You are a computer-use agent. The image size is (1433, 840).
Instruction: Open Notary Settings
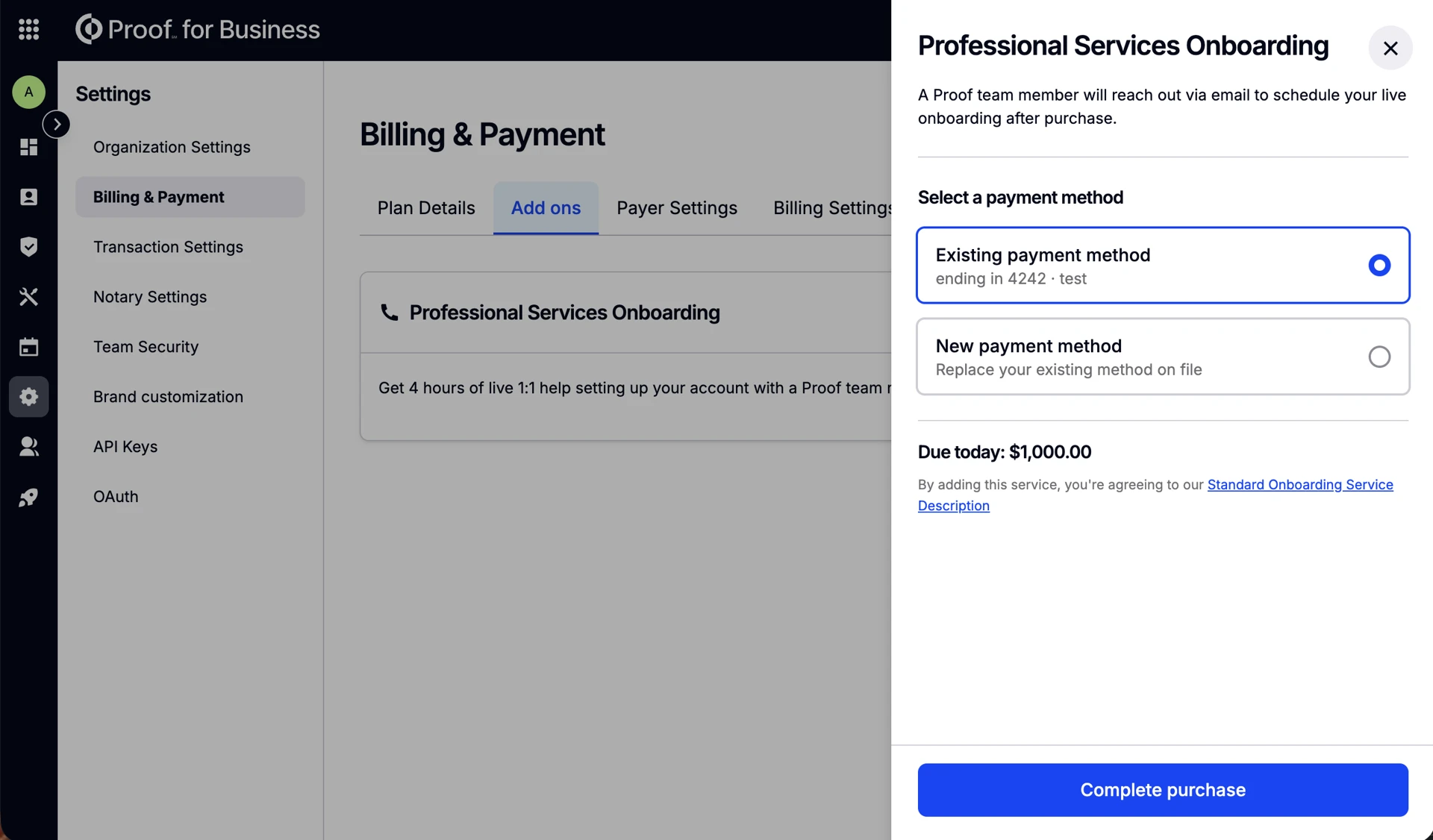coord(150,297)
